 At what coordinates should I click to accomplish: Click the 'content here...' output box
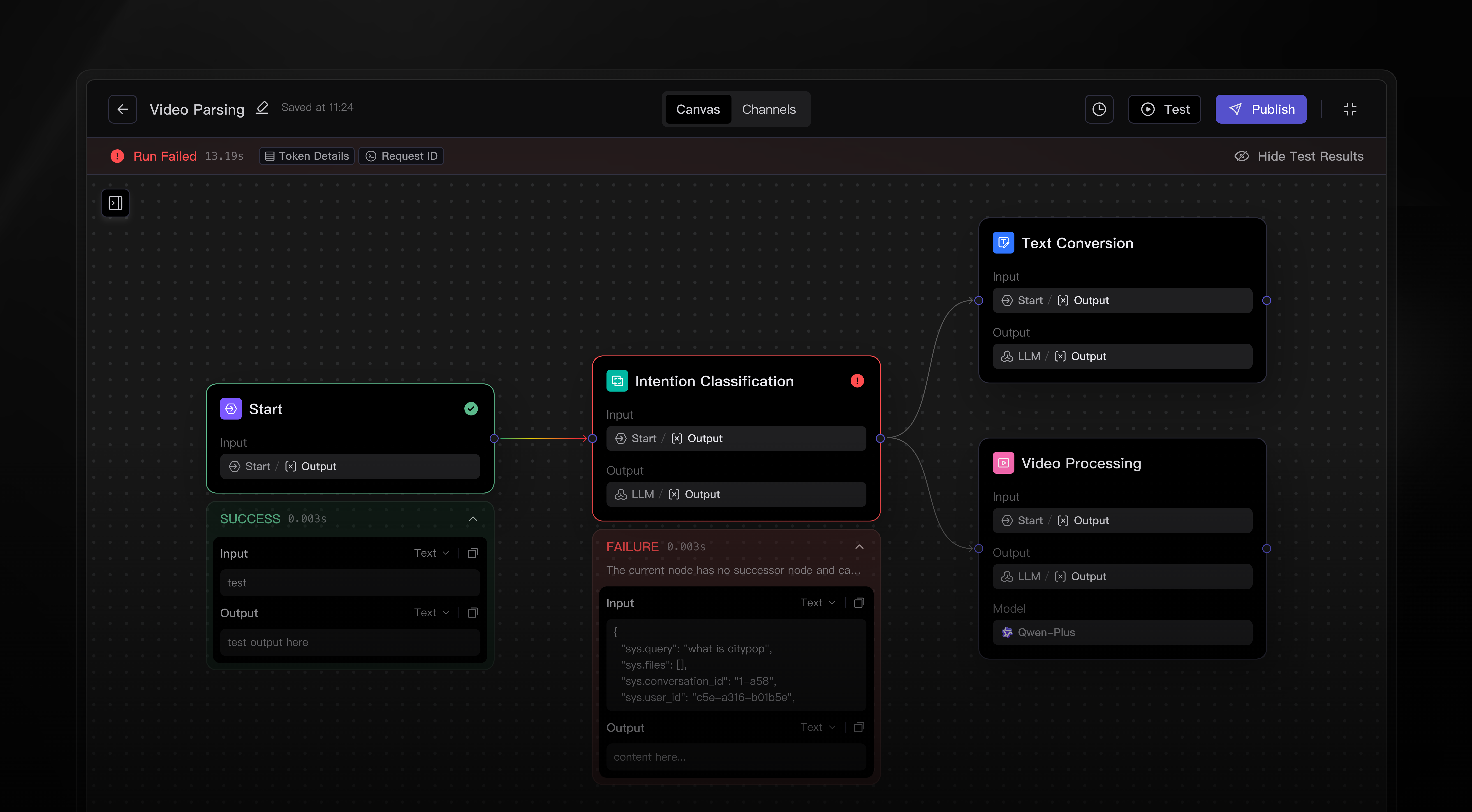tap(736, 757)
